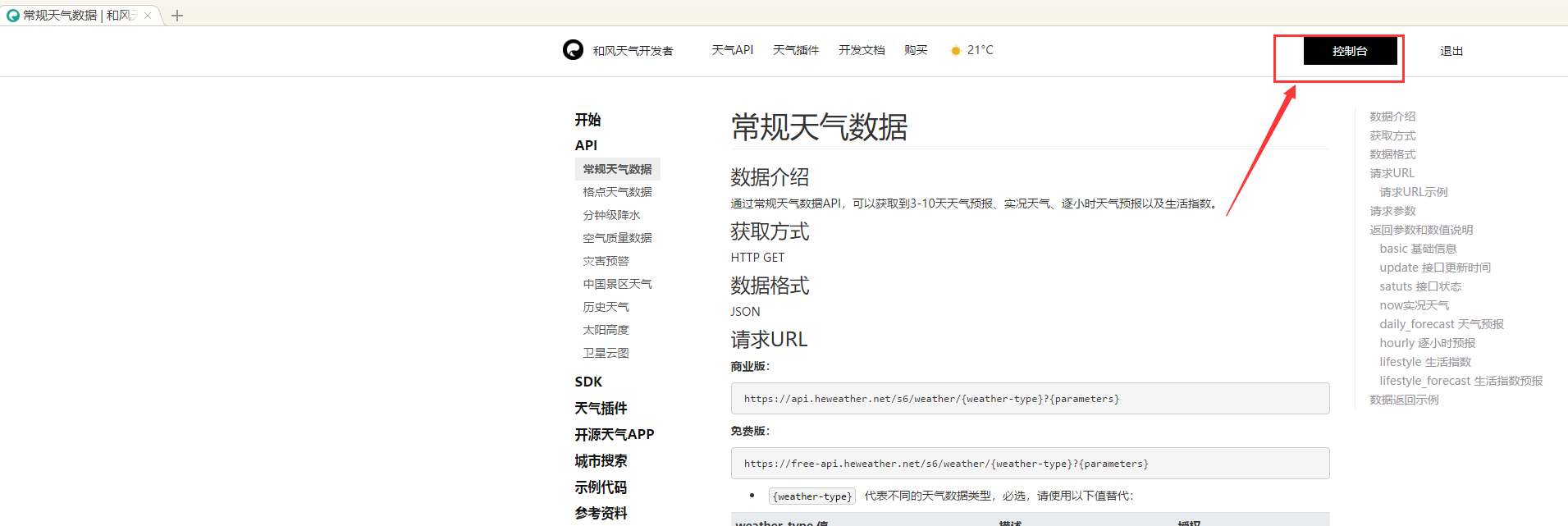This screenshot has width=1568, height=526.
Task: Jump to 数据返回示例 in contents
Action: pyautogui.click(x=1404, y=400)
